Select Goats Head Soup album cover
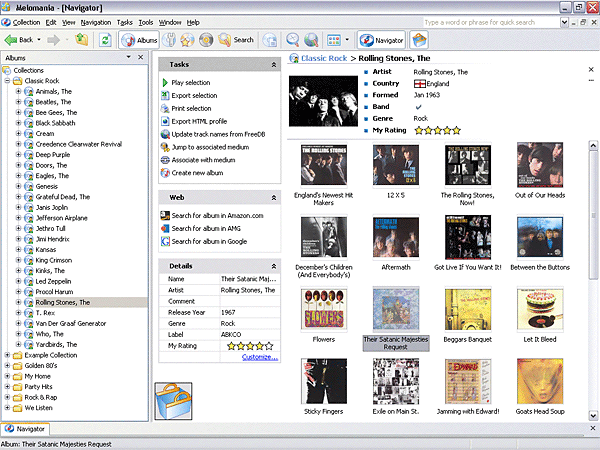 pos(540,381)
